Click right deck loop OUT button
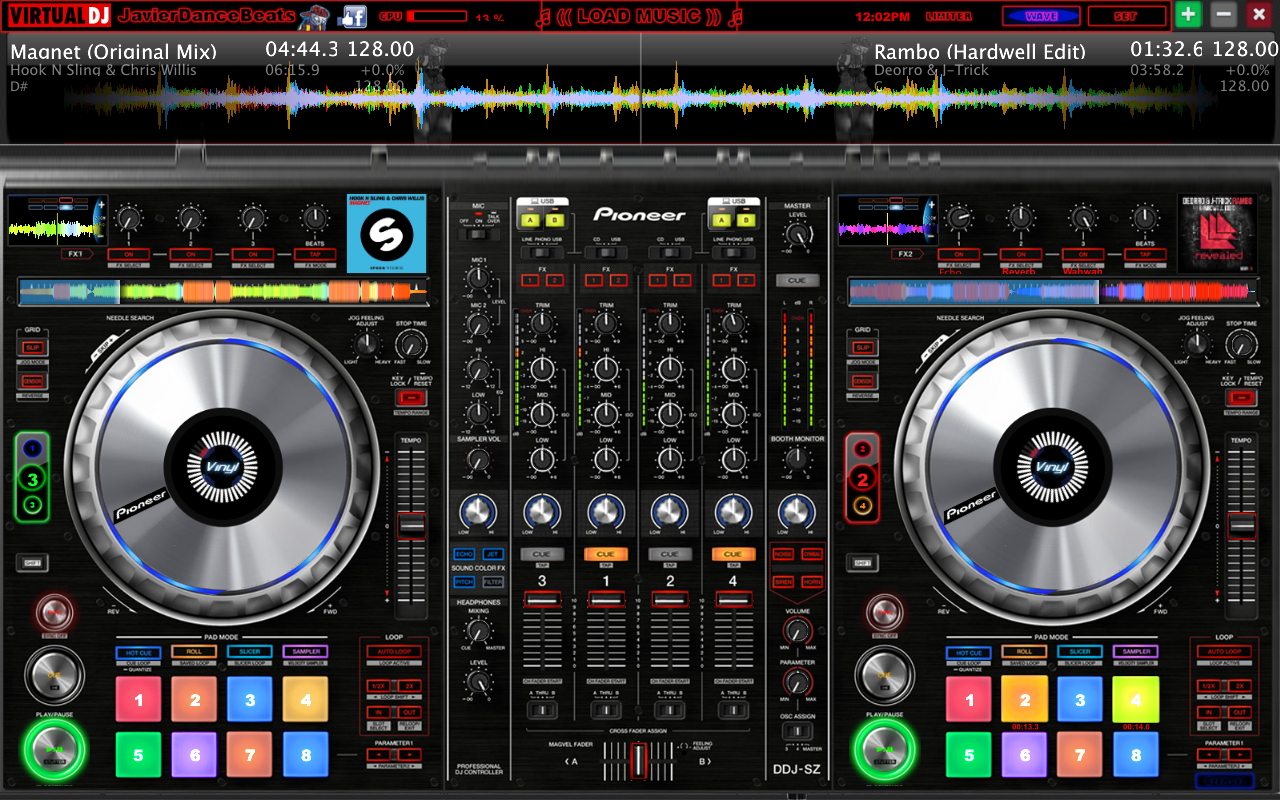1280x800 pixels. (x=1241, y=712)
